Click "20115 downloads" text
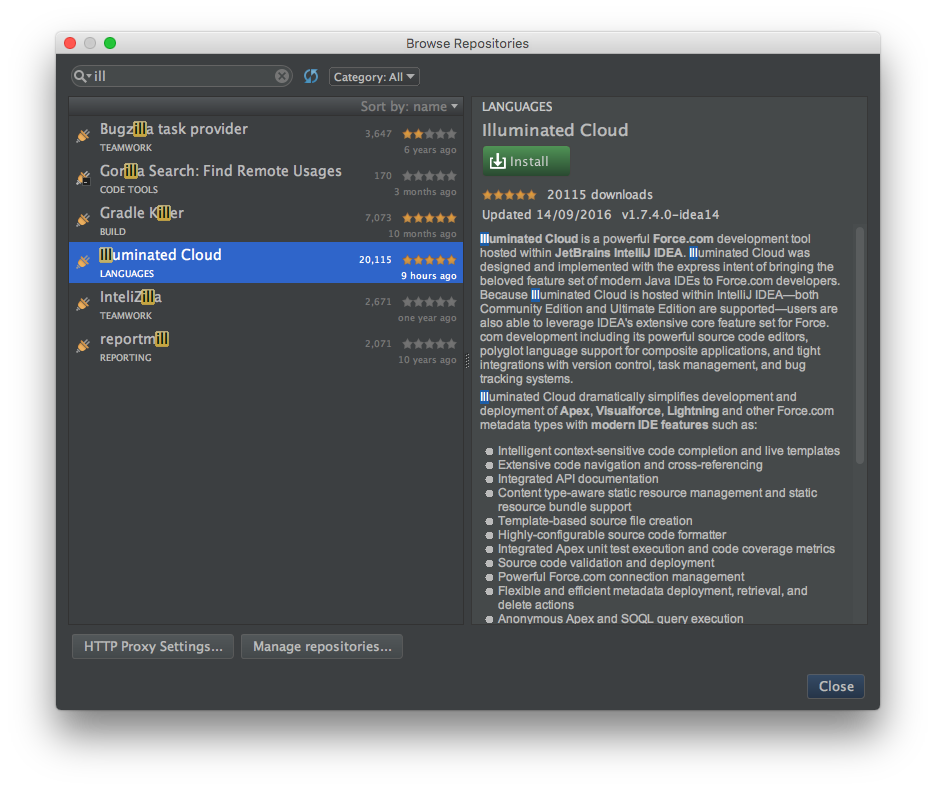 point(600,195)
